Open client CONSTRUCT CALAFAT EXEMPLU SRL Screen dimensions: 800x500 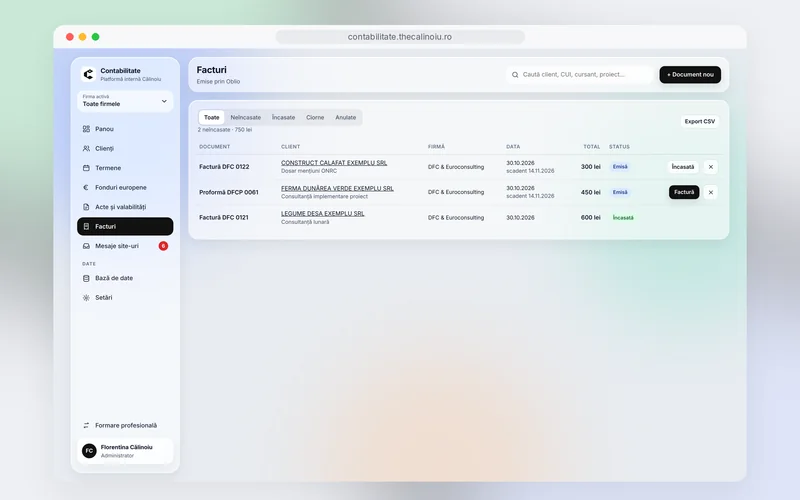(334, 163)
